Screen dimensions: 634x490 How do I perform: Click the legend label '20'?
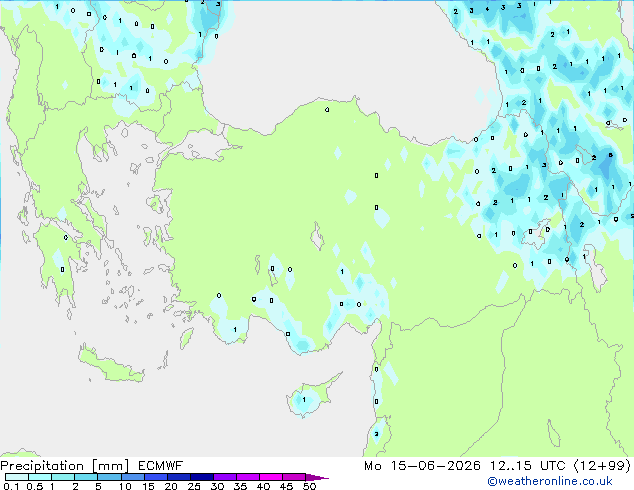(171, 486)
